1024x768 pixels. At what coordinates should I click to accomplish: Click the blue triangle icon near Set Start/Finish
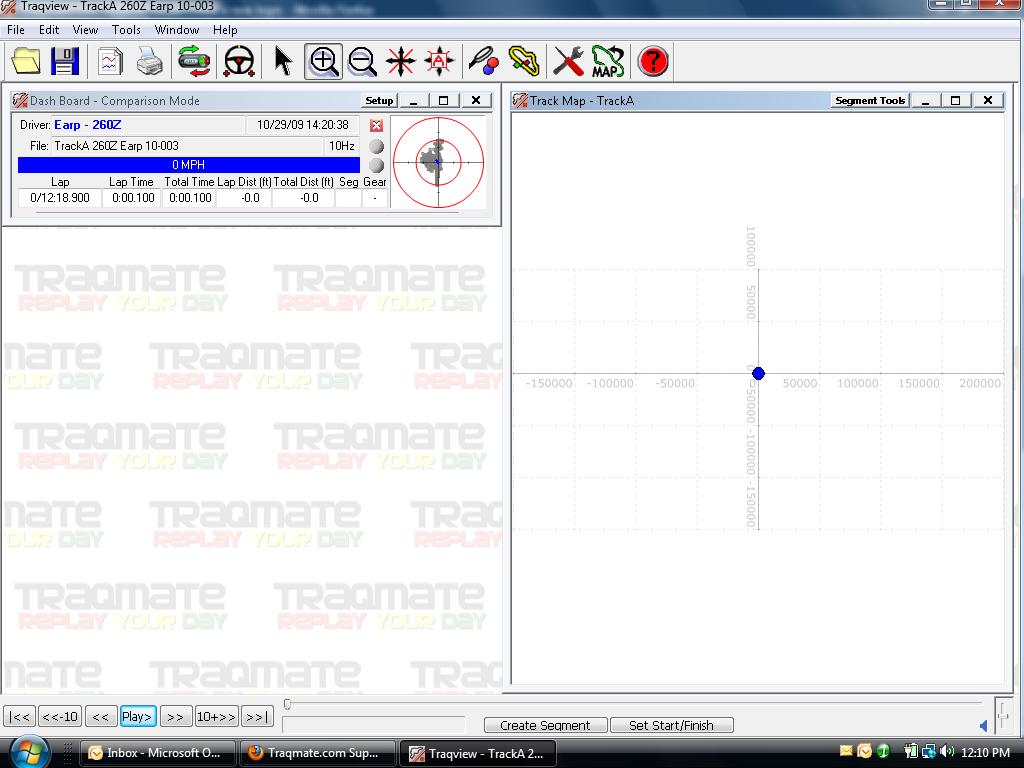tap(984, 726)
